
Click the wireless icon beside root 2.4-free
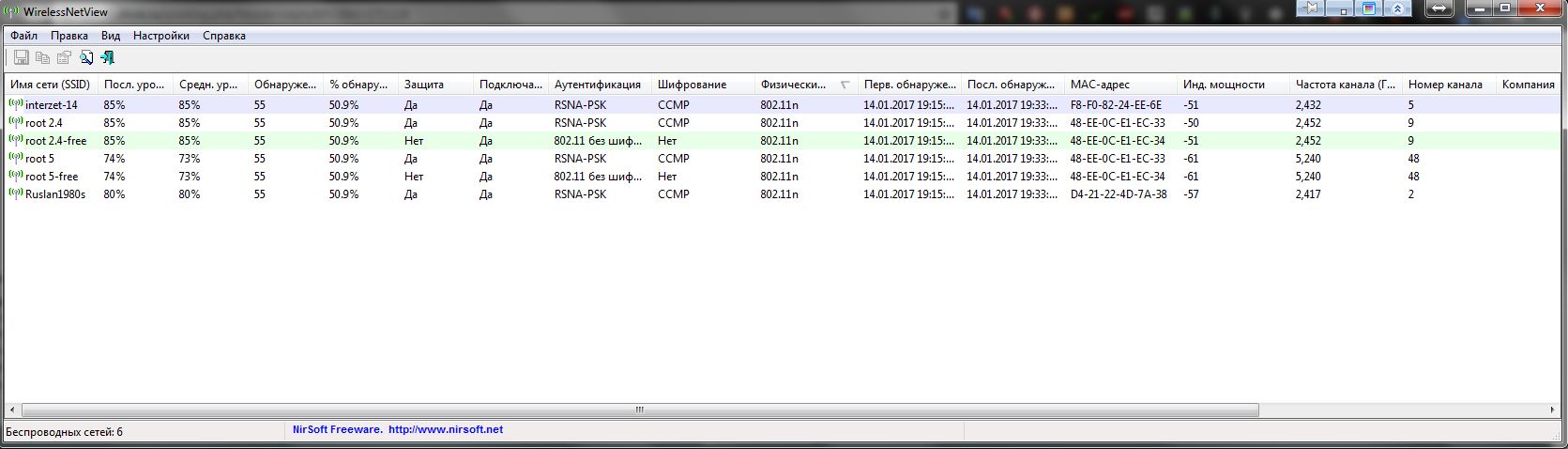(x=16, y=140)
